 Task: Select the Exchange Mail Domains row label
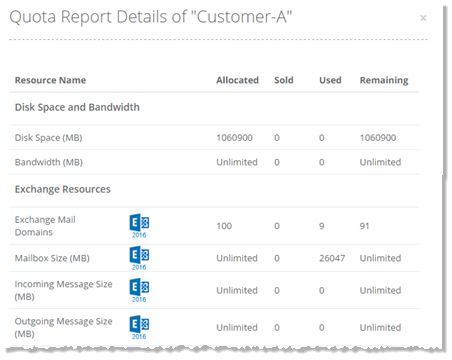(x=45, y=226)
